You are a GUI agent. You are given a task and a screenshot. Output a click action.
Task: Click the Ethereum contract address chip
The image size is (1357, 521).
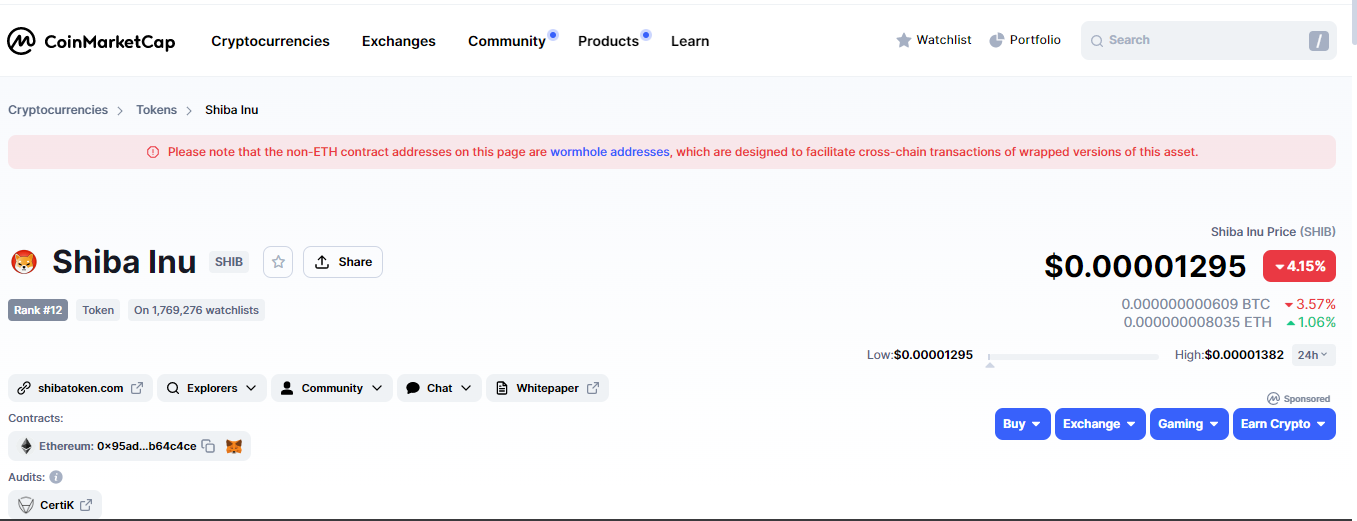point(129,446)
